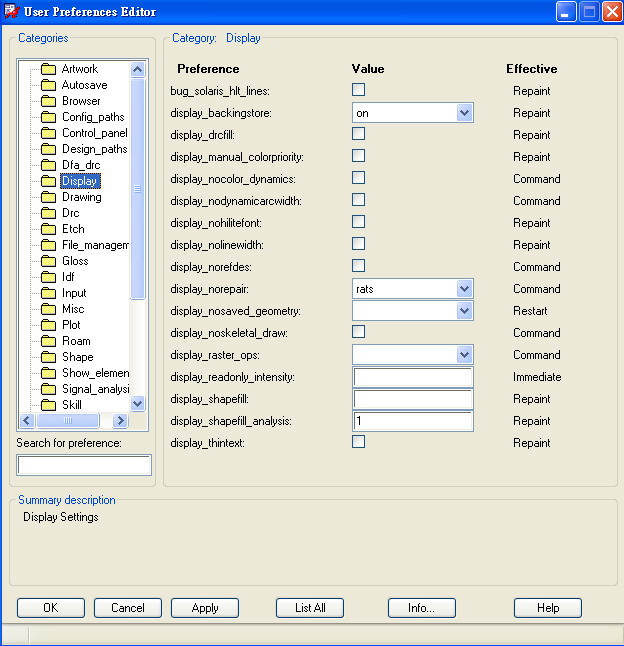
Task: Enable bug_solaris_hlt_lines checkbox
Action: 358,90
